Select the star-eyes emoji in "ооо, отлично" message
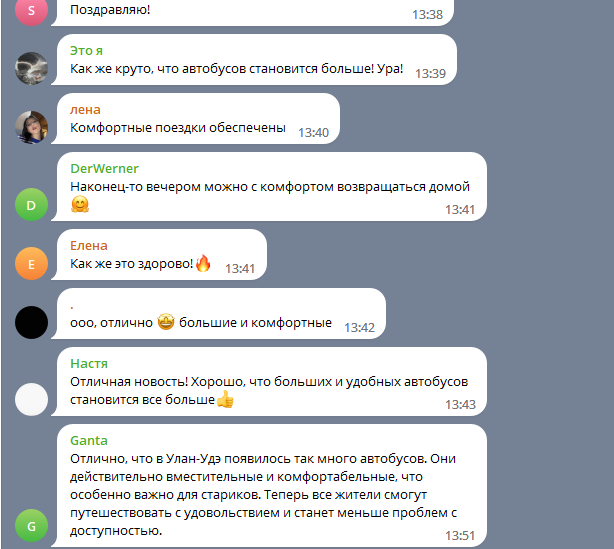Image resolution: width=614 pixels, height=549 pixels. 166,322
